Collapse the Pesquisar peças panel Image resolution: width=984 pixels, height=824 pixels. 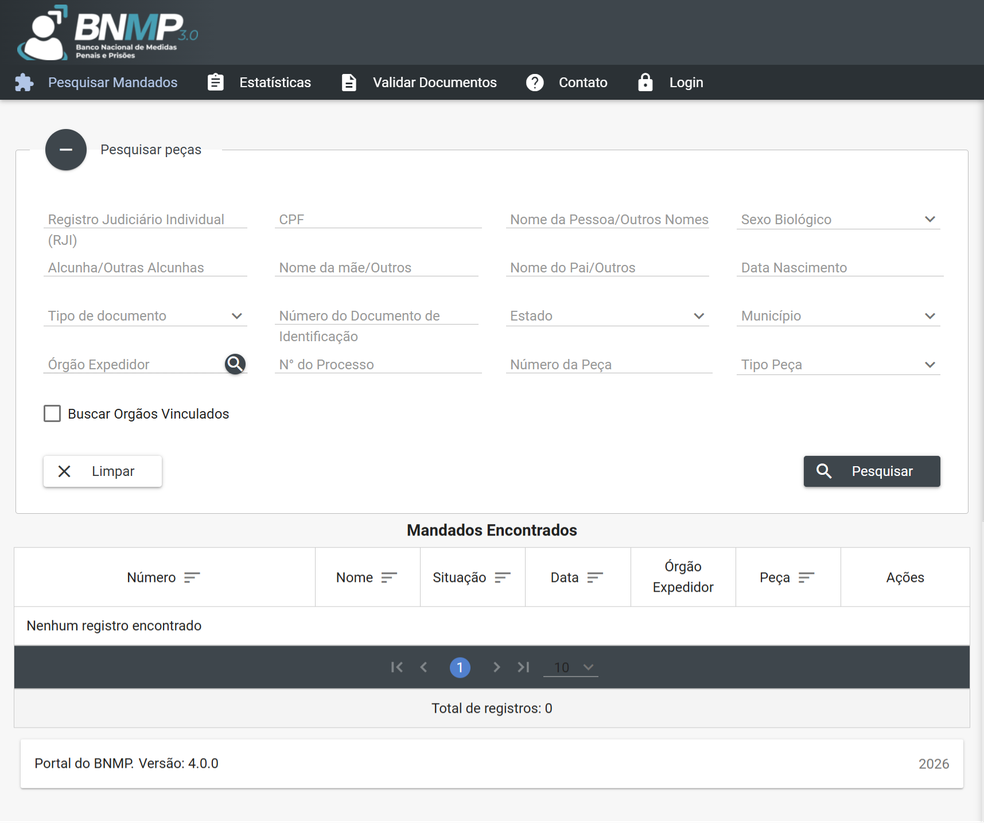click(66, 150)
